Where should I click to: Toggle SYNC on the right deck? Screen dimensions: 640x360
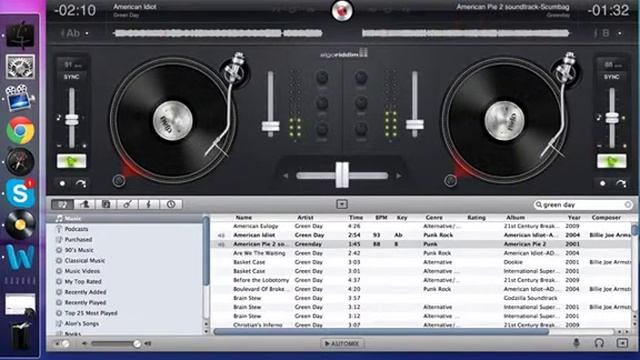(x=611, y=77)
